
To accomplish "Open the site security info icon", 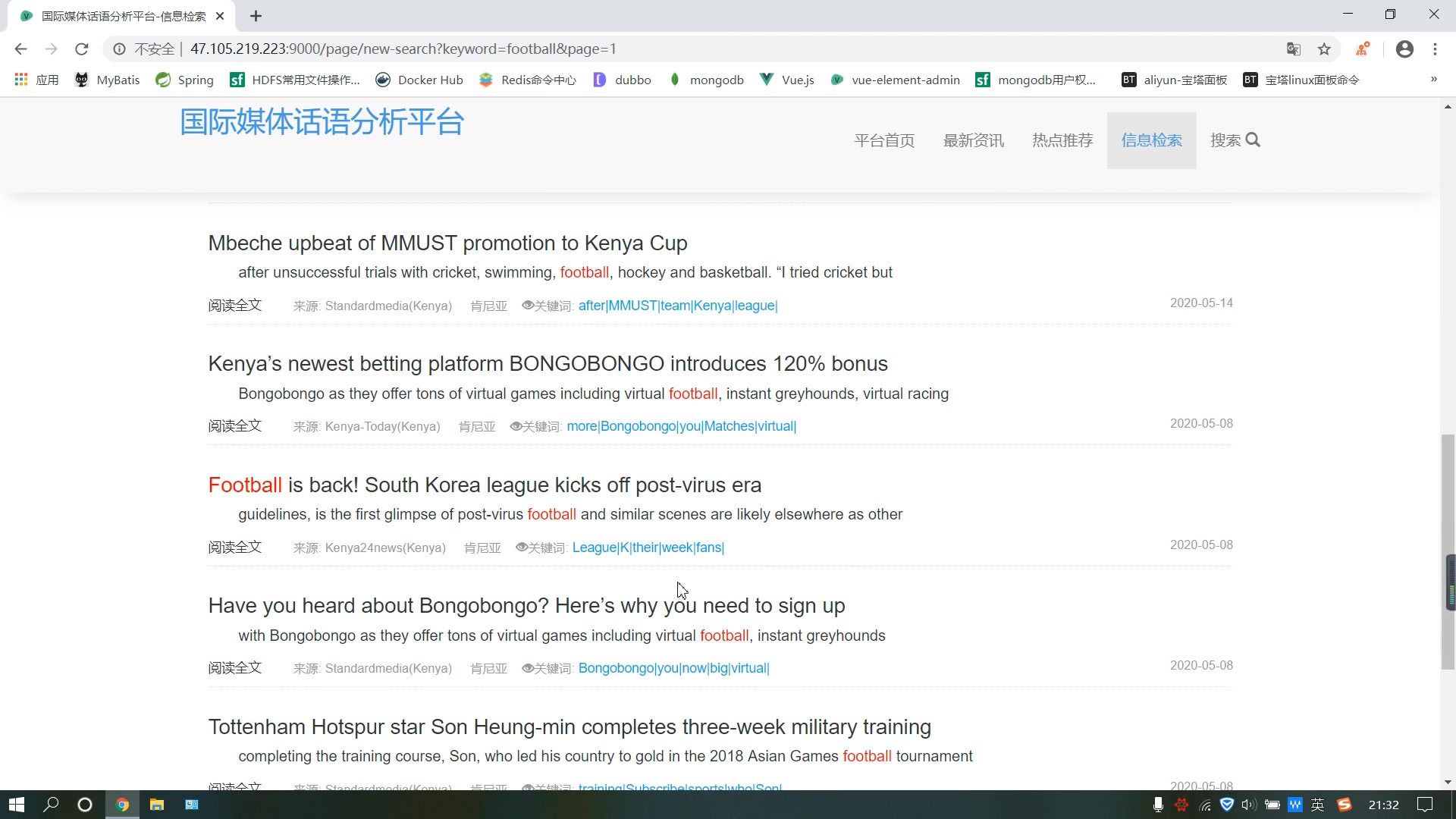I will pyautogui.click(x=119, y=49).
